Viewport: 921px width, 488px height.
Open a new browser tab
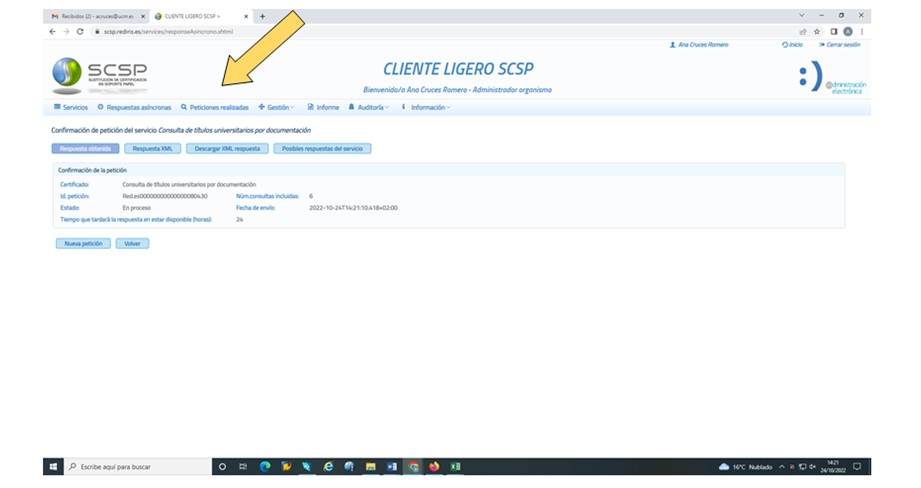point(263,16)
